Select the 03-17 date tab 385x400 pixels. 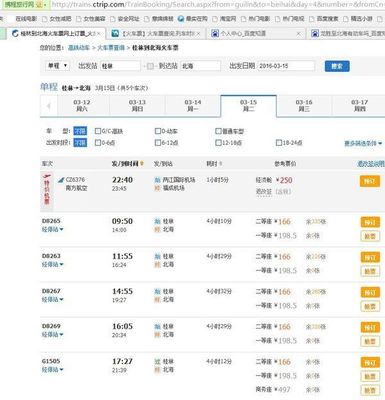(x=359, y=106)
